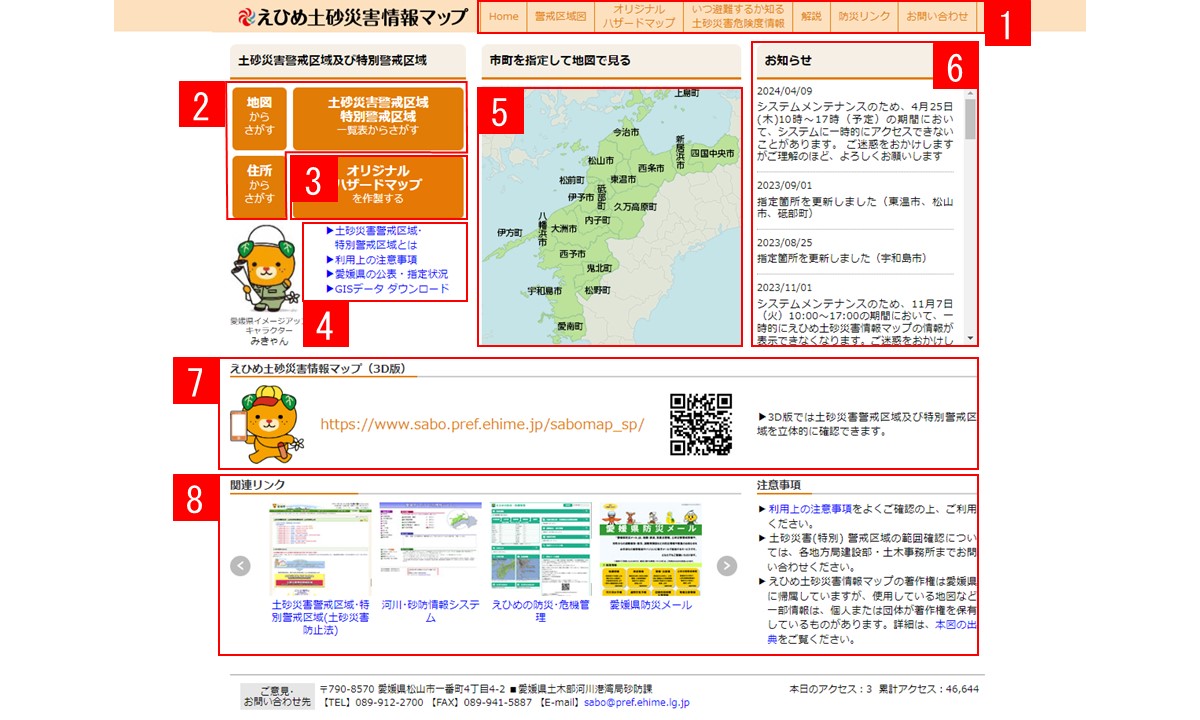The width and height of the screenshot is (1200, 720).
Task: Select 今治市 on the map
Action: pos(626,131)
